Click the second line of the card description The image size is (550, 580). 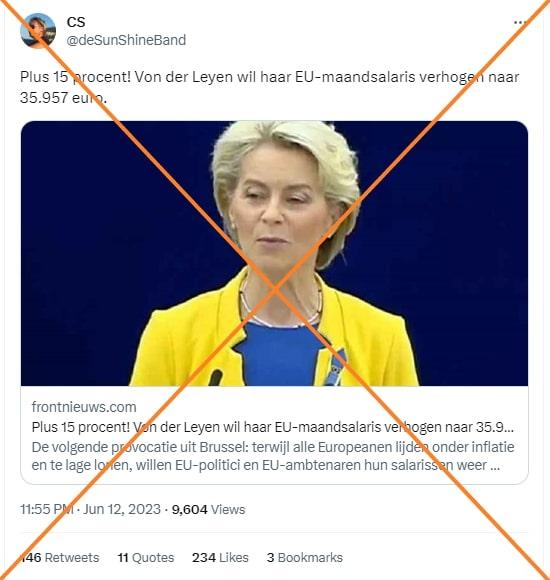pos(266,465)
